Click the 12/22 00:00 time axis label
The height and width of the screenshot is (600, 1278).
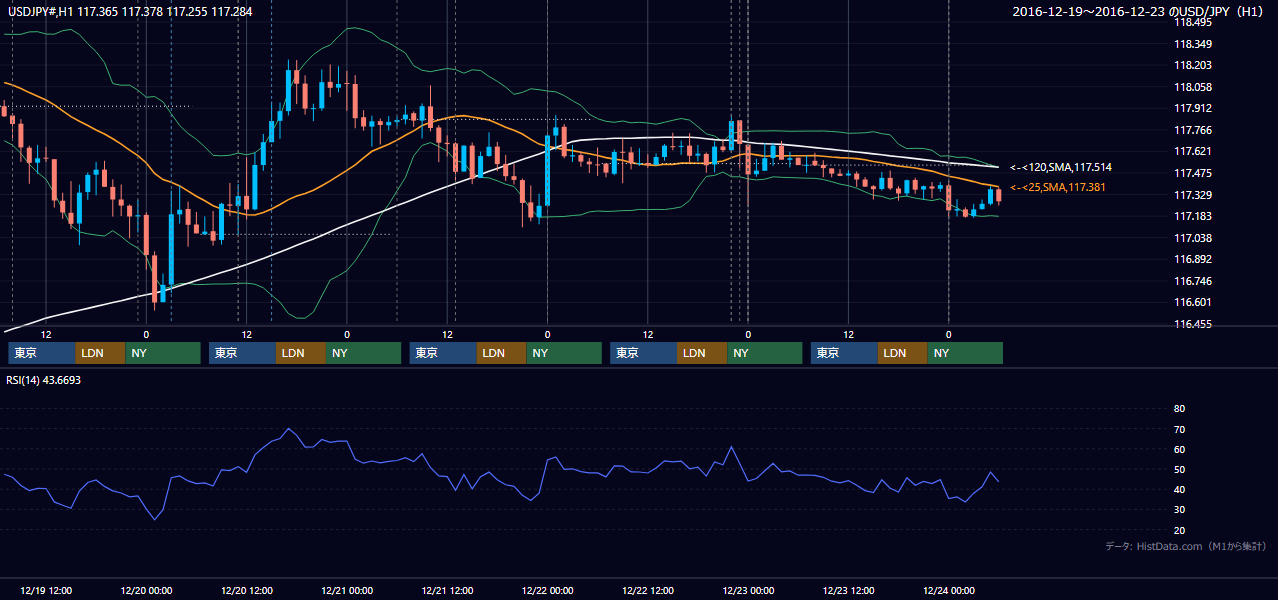[x=547, y=590]
